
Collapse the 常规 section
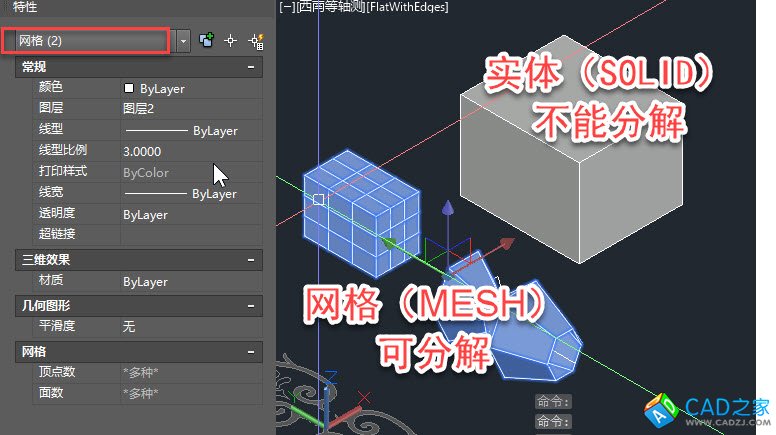pyautogui.click(x=250, y=67)
